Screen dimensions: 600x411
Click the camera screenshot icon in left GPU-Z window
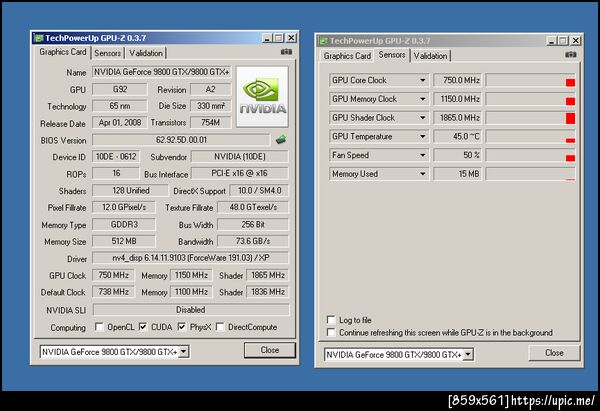point(286,52)
